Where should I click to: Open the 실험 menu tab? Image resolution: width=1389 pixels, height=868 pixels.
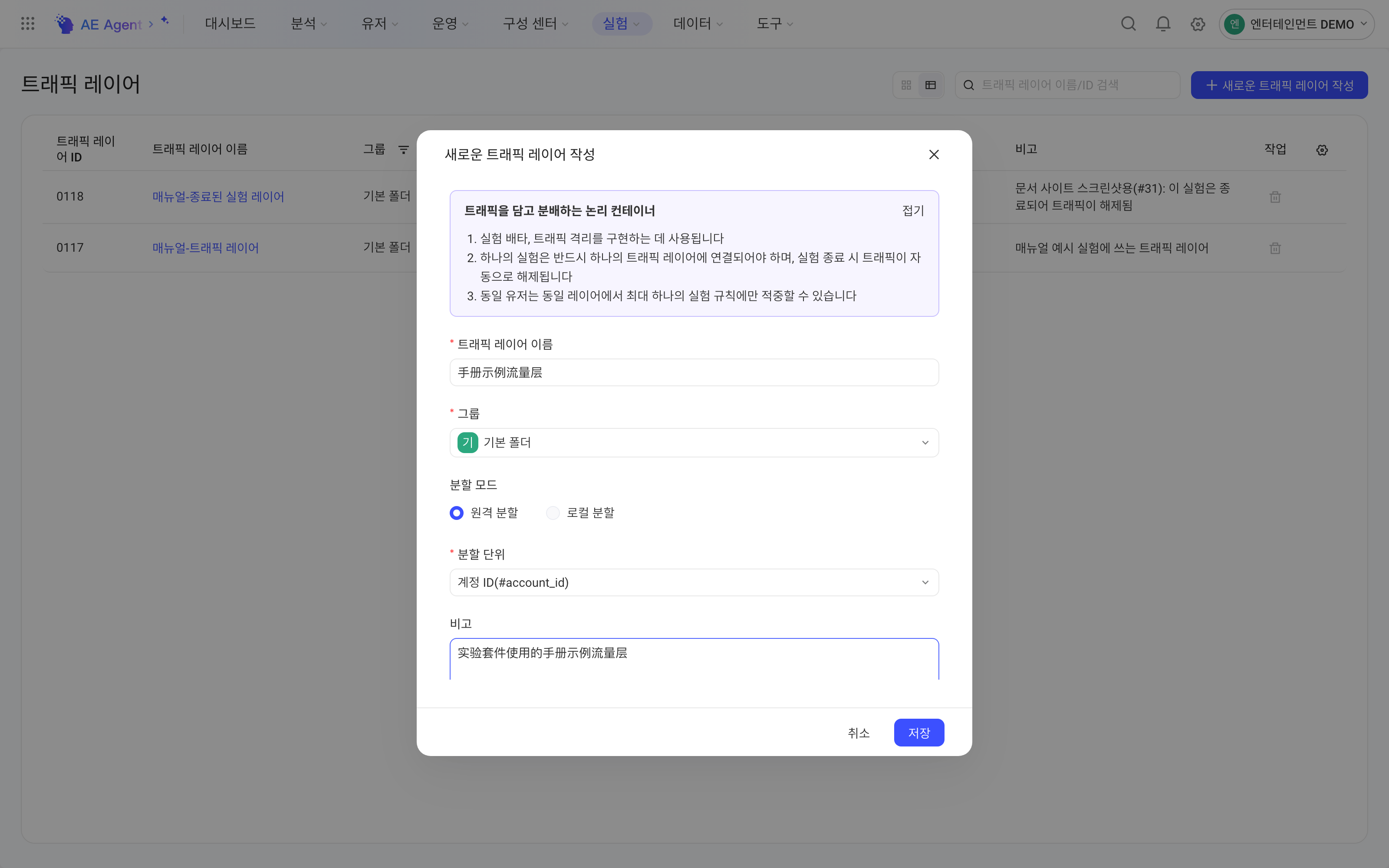click(622, 23)
